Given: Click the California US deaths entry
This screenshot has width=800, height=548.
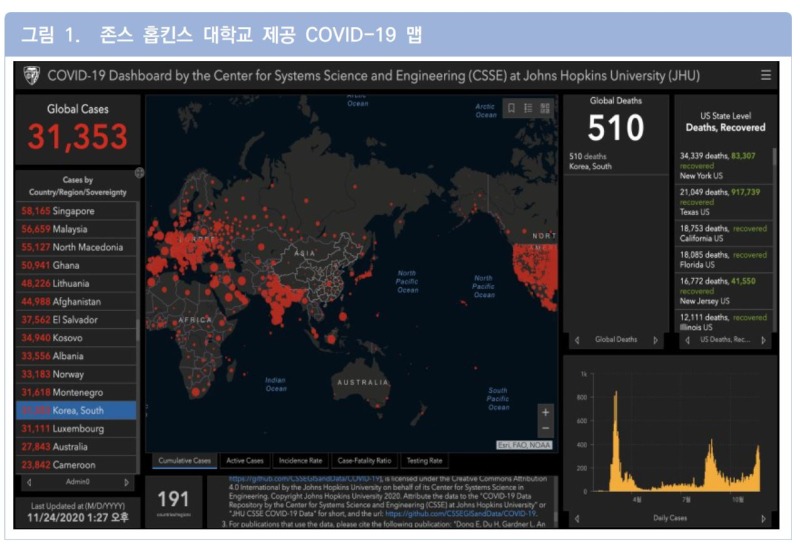Looking at the screenshot, I should point(724,233).
